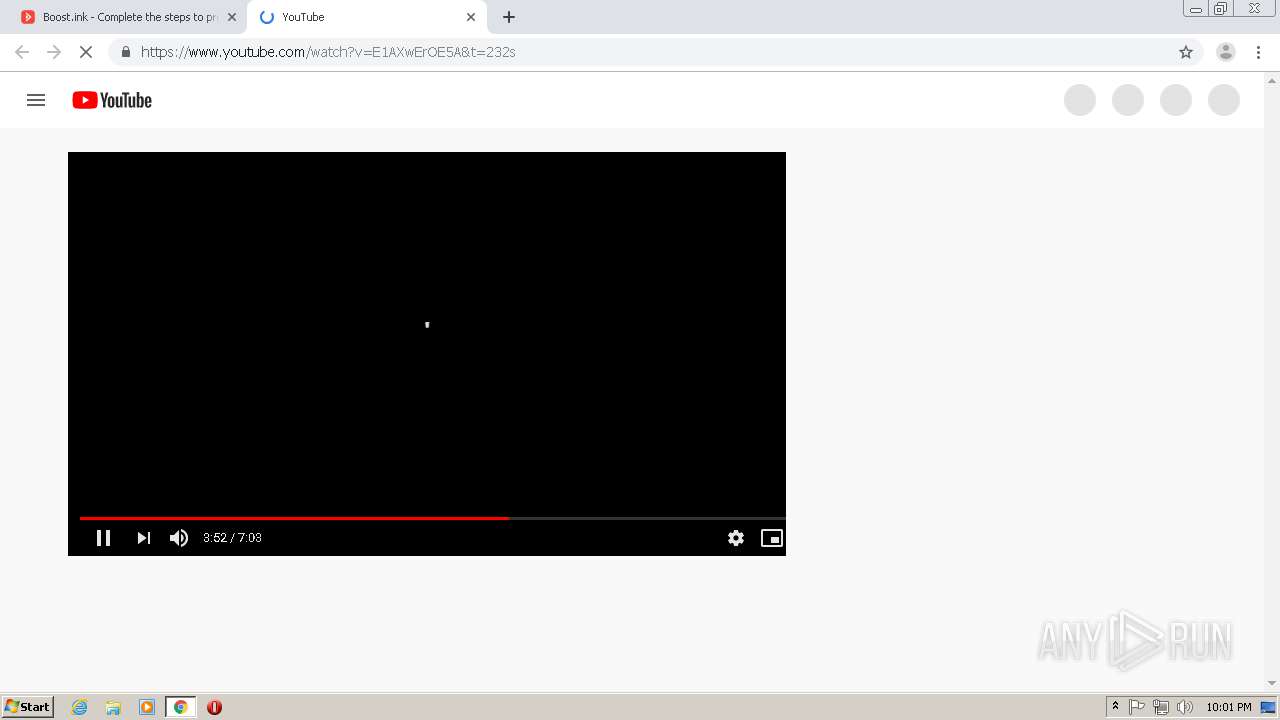Screen dimensions: 1280x720
Task: Launch Internet Explorer from taskbar
Action: (x=80, y=707)
